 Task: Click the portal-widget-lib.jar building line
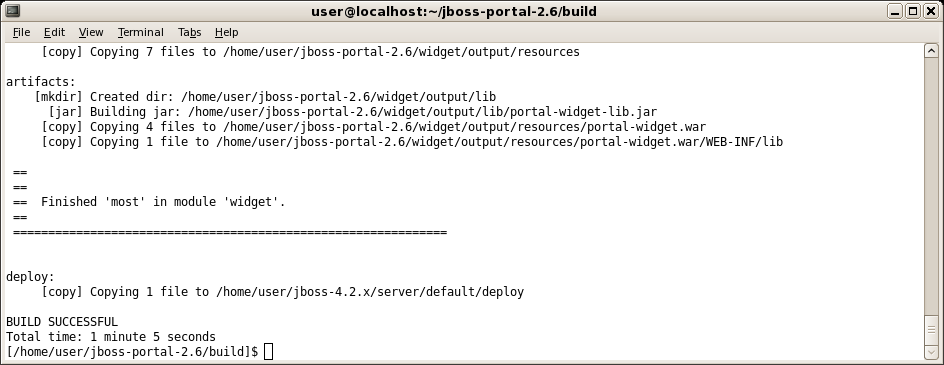tap(352, 112)
